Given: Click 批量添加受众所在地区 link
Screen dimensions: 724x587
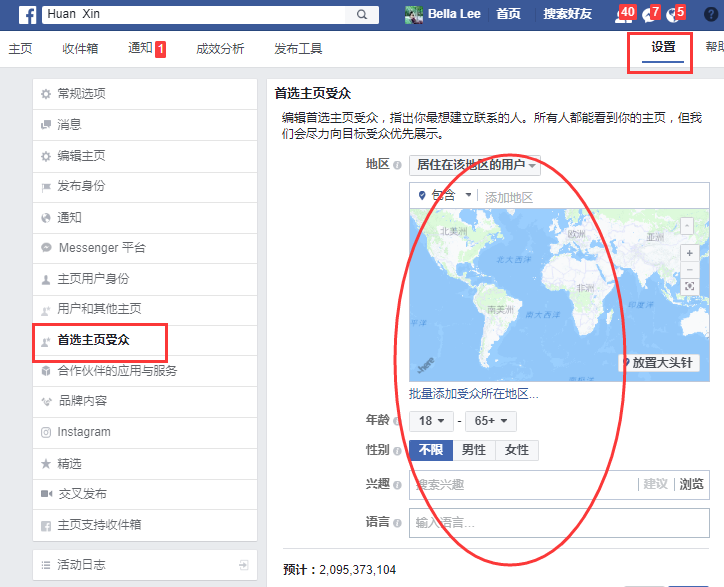Looking at the screenshot, I should click(x=473, y=394).
